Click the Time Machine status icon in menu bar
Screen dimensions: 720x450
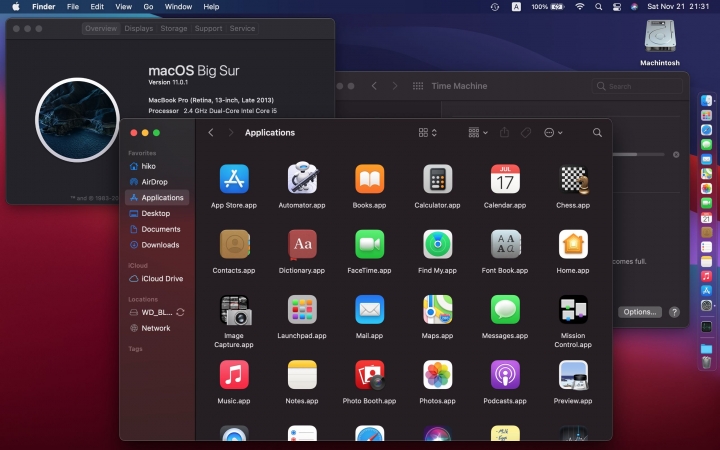495,7
